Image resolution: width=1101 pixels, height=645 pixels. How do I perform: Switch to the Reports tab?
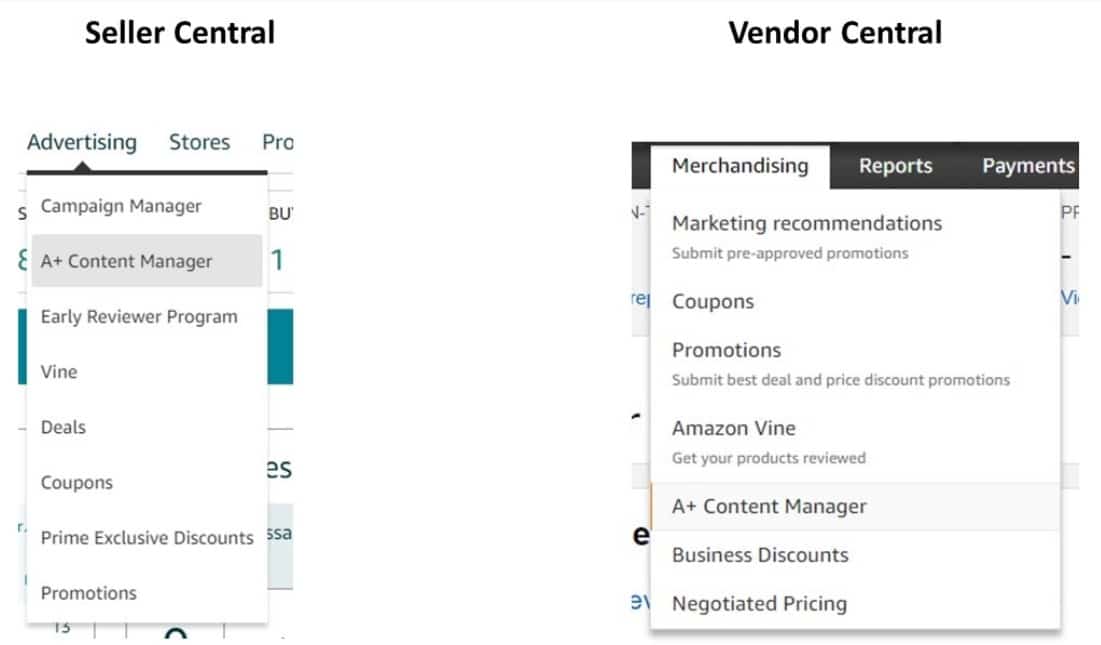(895, 166)
